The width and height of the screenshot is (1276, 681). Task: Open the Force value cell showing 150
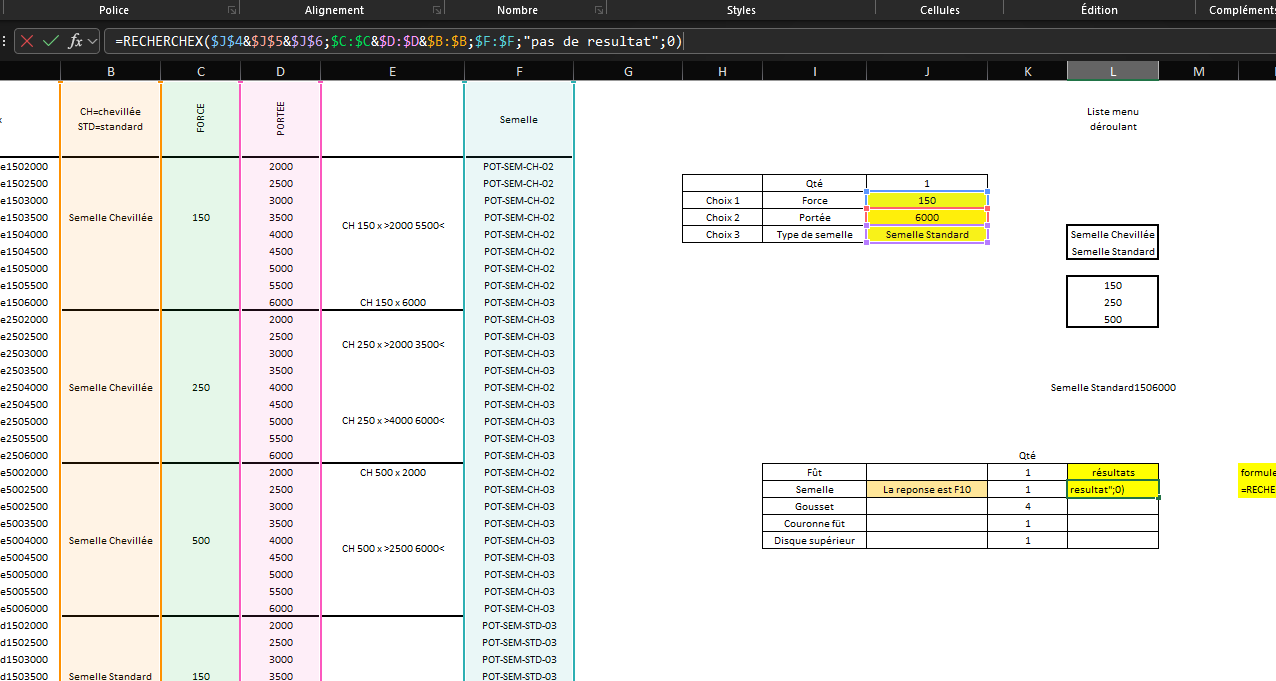(x=927, y=200)
